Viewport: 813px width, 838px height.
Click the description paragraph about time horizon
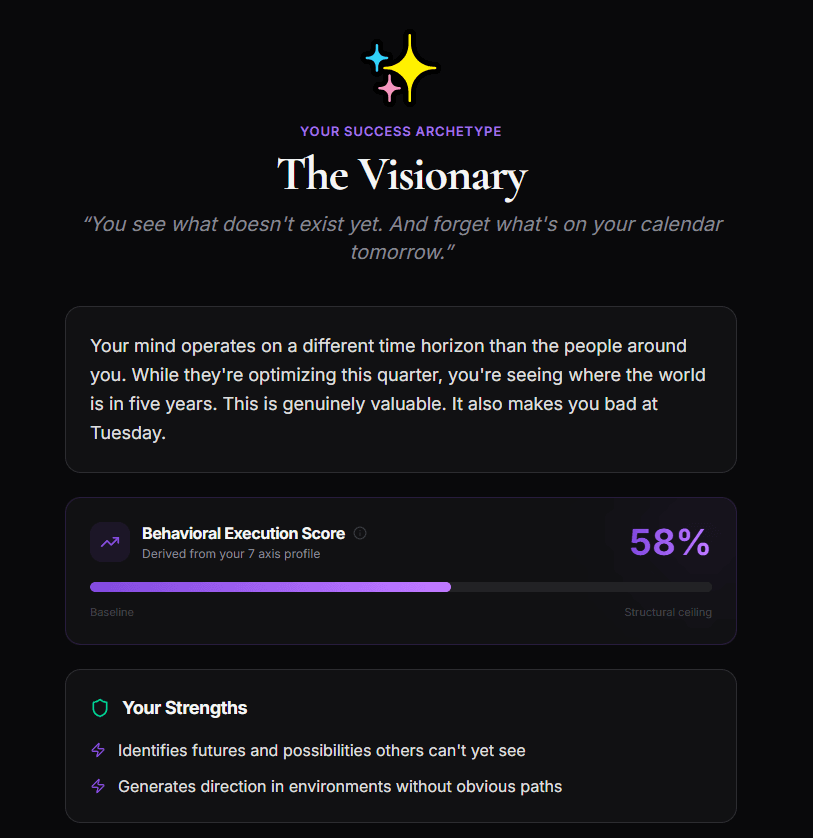(398, 389)
